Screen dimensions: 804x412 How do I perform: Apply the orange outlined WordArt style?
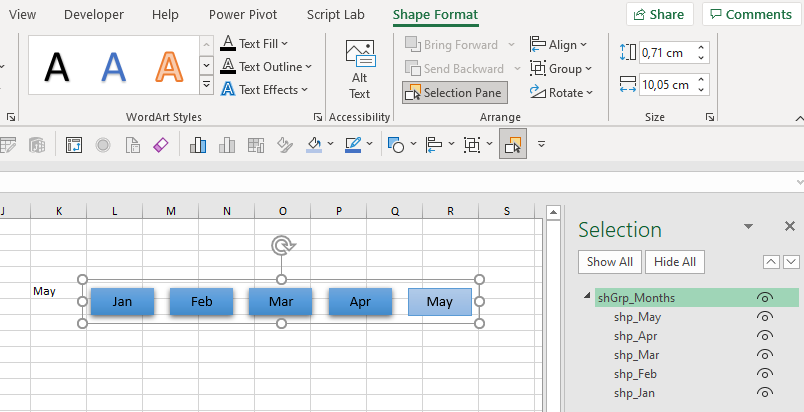(169, 67)
